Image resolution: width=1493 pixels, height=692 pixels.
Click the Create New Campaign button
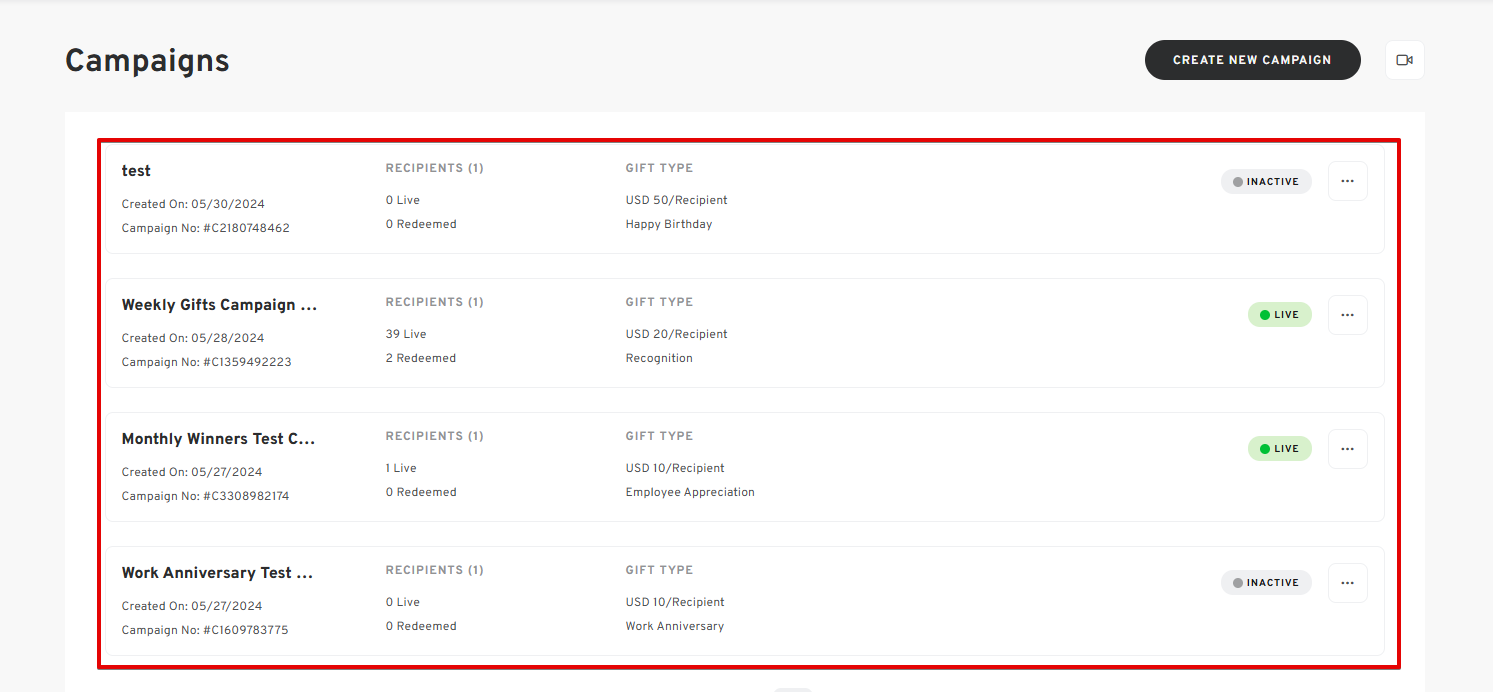1252,60
